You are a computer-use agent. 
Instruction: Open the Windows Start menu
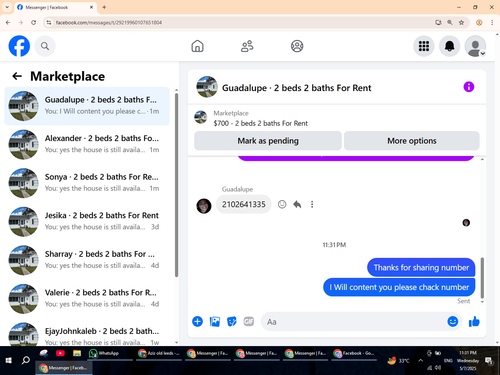coord(9,360)
